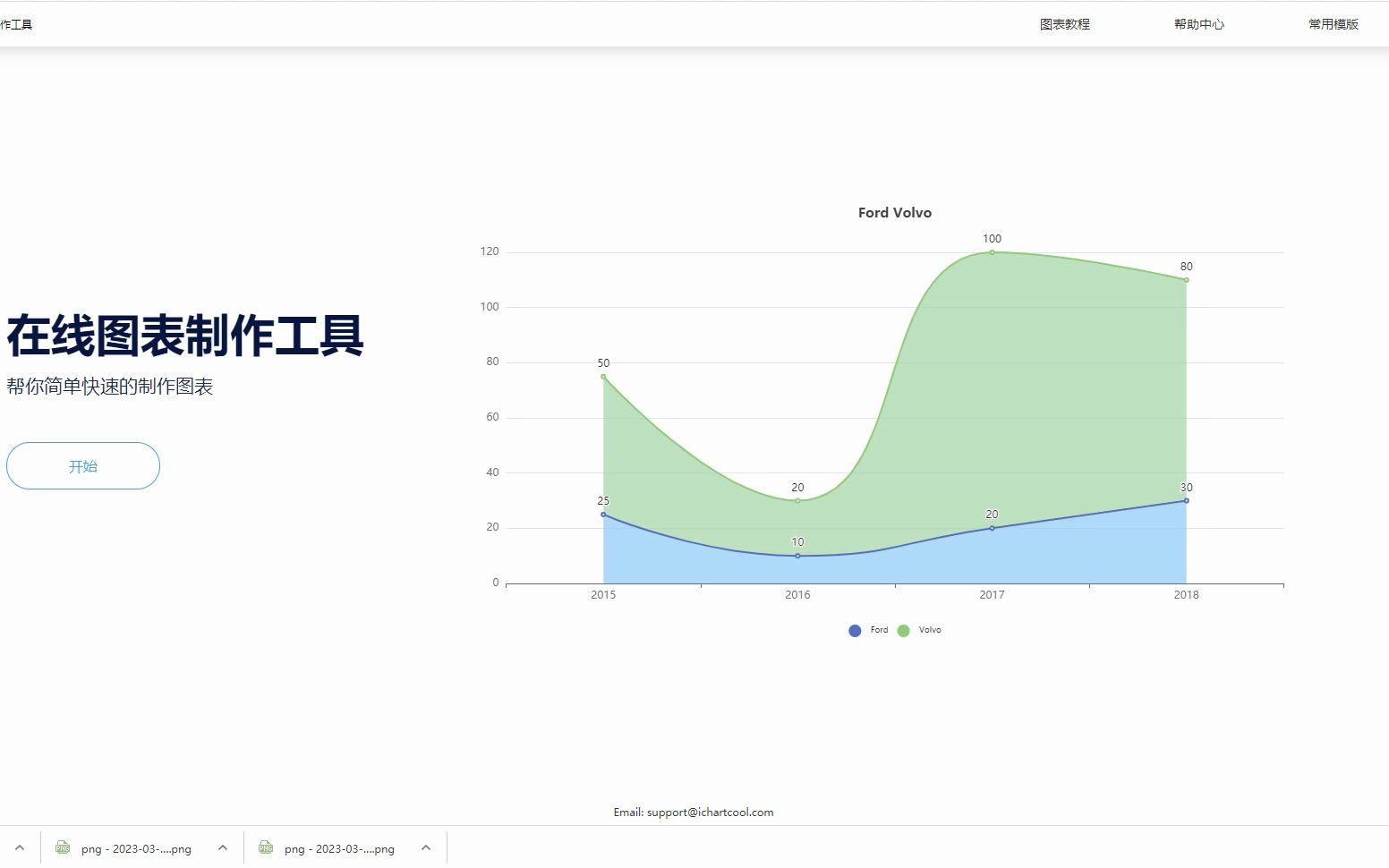Click the Volvo data point labeled 50
The image size is (1389, 868).
click(603, 377)
